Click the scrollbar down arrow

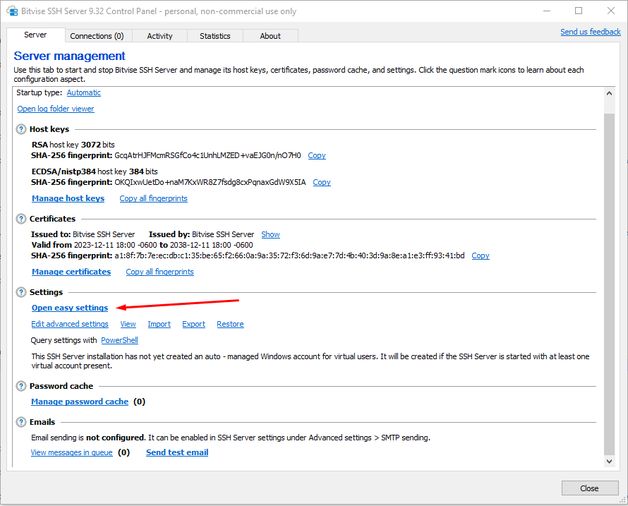609,462
